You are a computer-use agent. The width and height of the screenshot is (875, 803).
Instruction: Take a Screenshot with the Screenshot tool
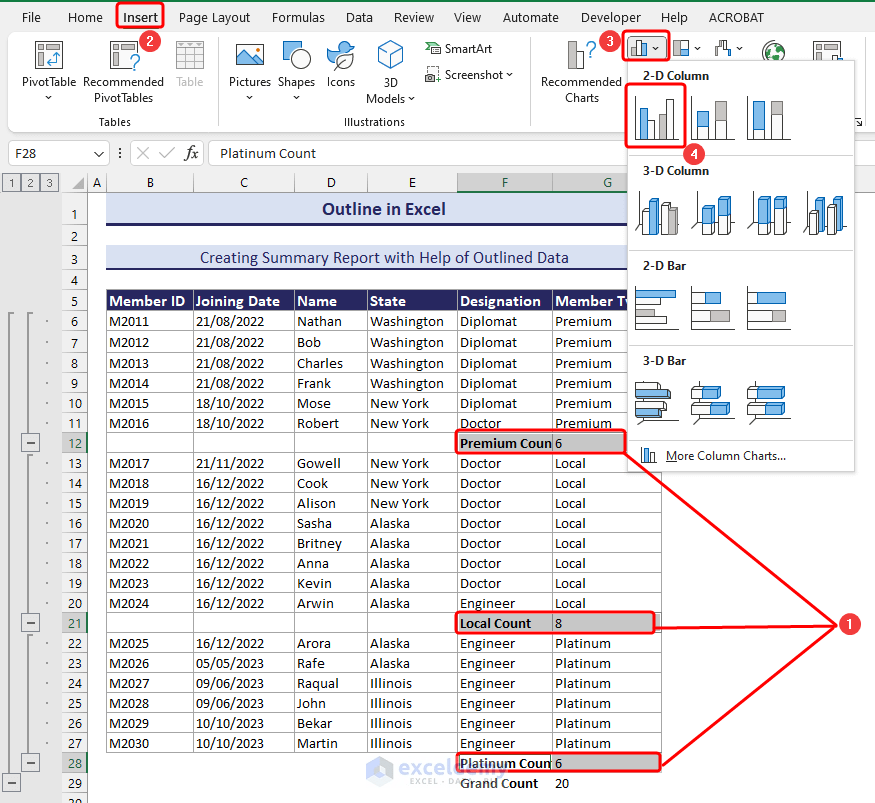point(466,74)
